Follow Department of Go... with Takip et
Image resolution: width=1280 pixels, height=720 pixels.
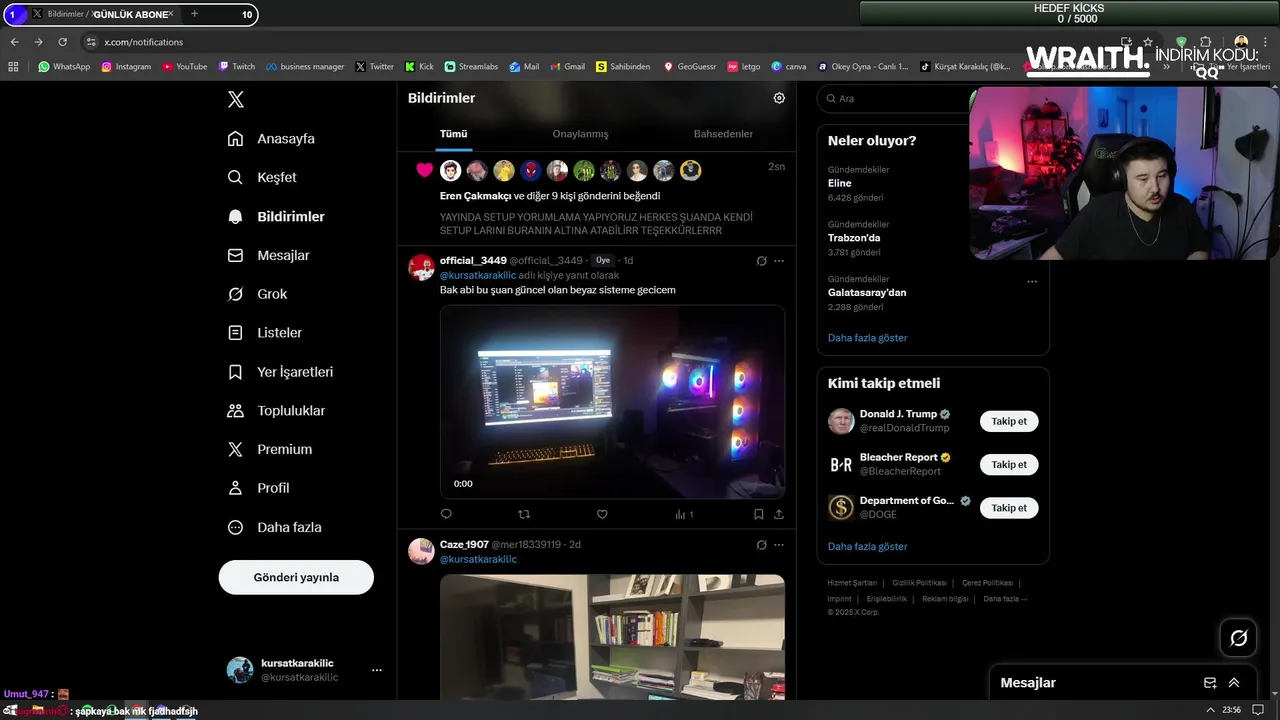pyautogui.click(x=1009, y=508)
